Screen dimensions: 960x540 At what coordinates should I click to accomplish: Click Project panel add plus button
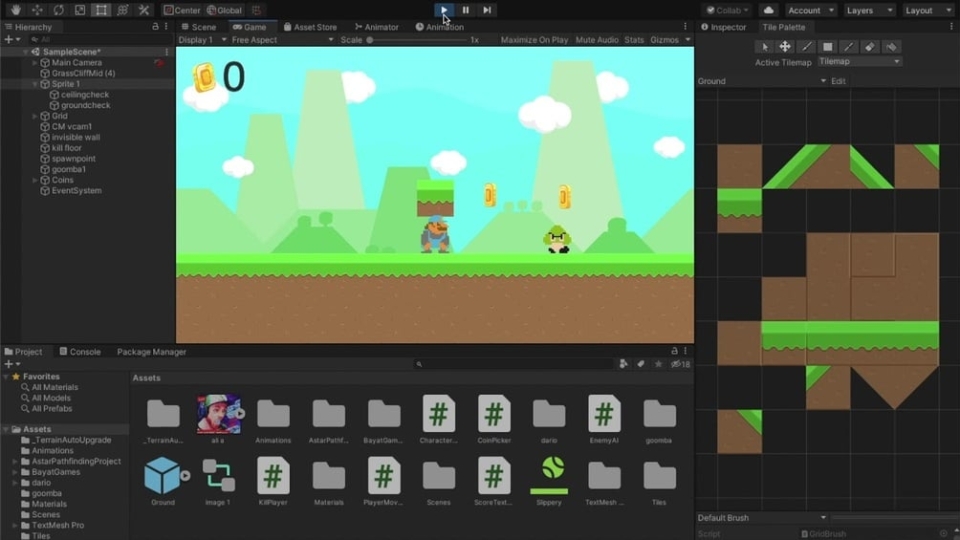(x=12, y=364)
